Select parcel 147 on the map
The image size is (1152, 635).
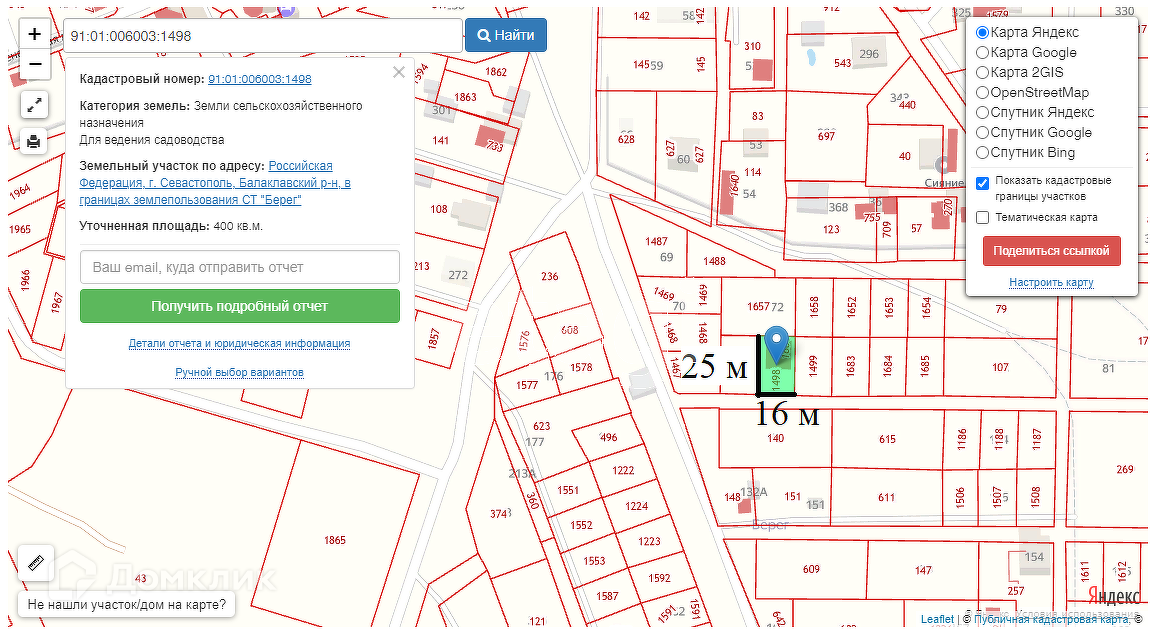point(924,570)
